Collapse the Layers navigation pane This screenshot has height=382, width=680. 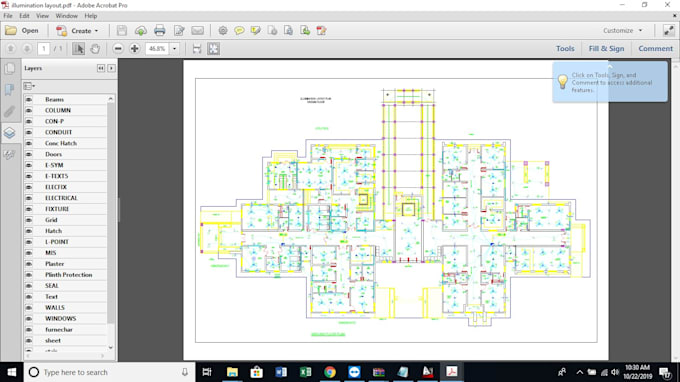coord(101,68)
